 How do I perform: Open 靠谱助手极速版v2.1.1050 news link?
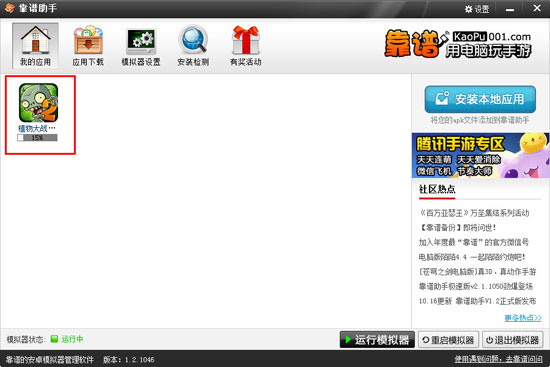tap(476, 286)
